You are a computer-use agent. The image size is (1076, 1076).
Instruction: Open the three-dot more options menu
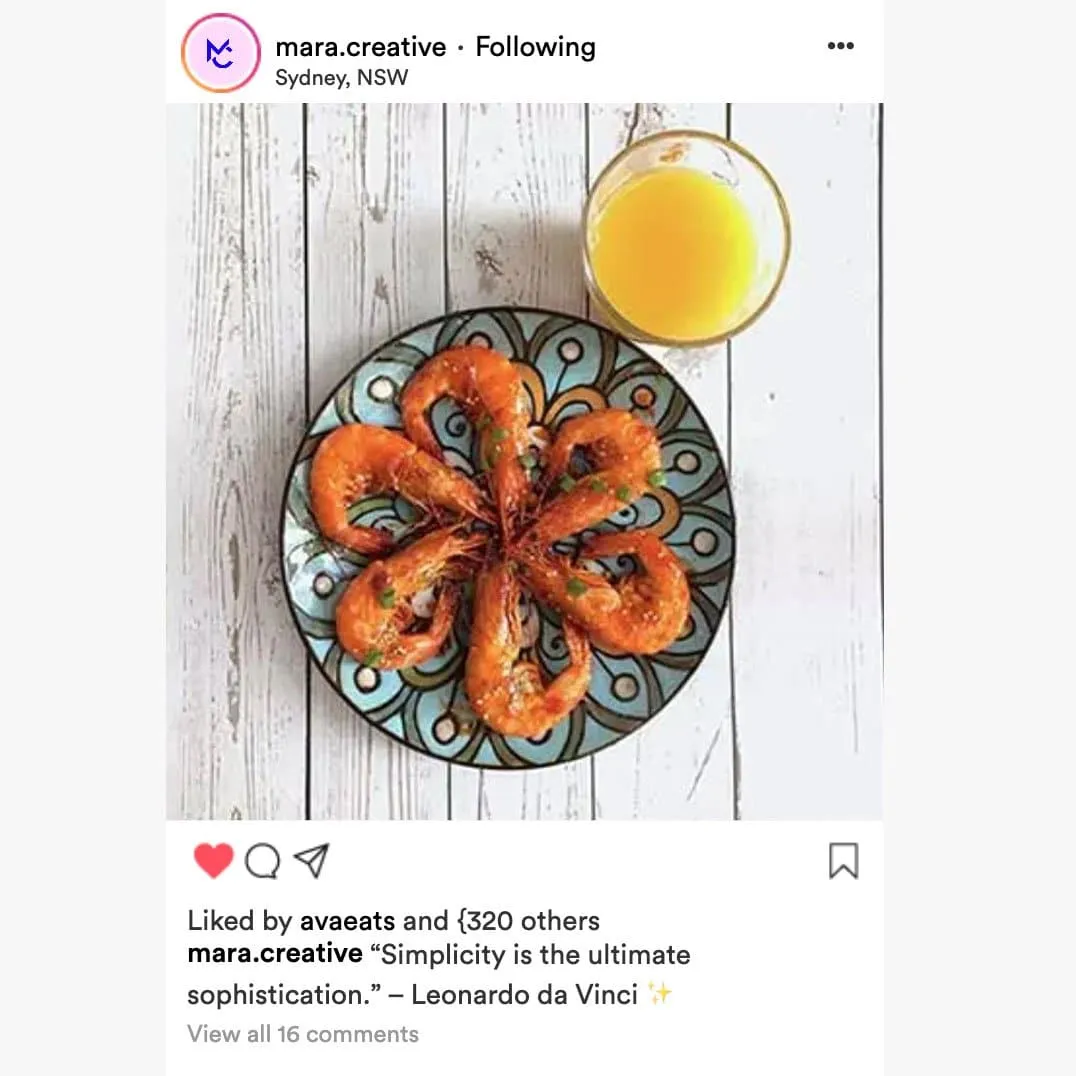pos(841,46)
